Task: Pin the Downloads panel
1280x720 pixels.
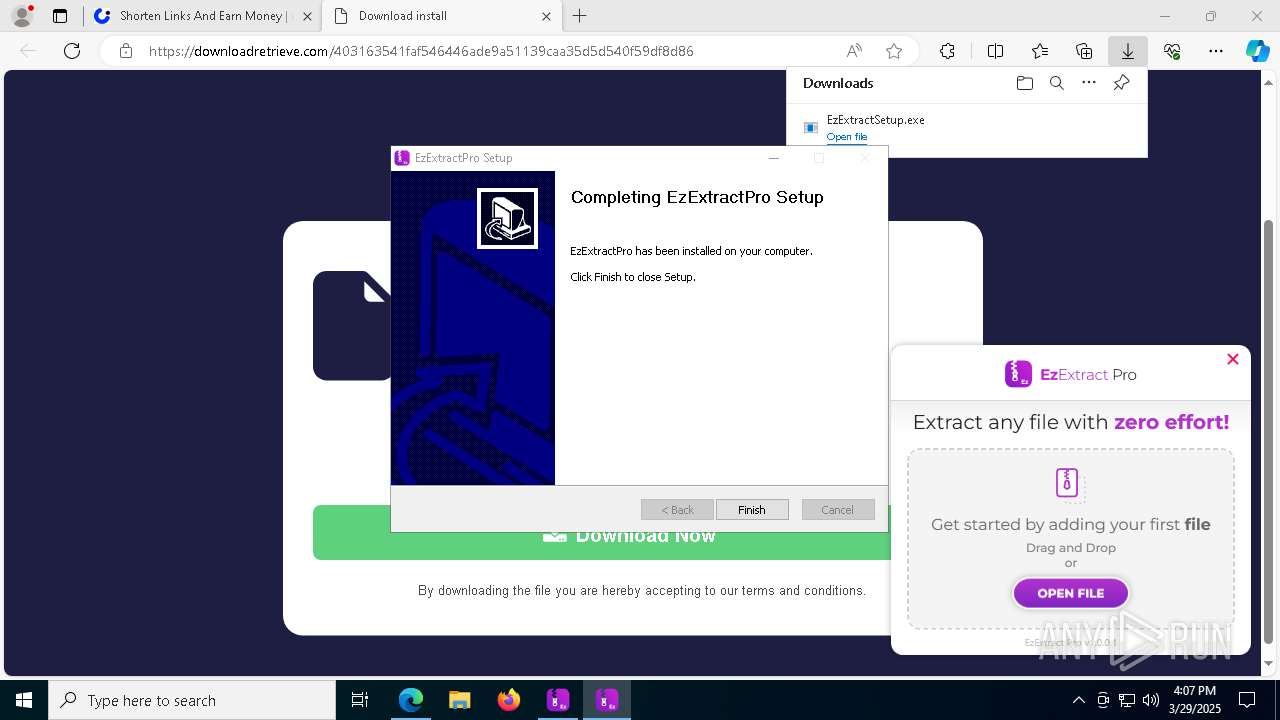Action: coord(1122,83)
